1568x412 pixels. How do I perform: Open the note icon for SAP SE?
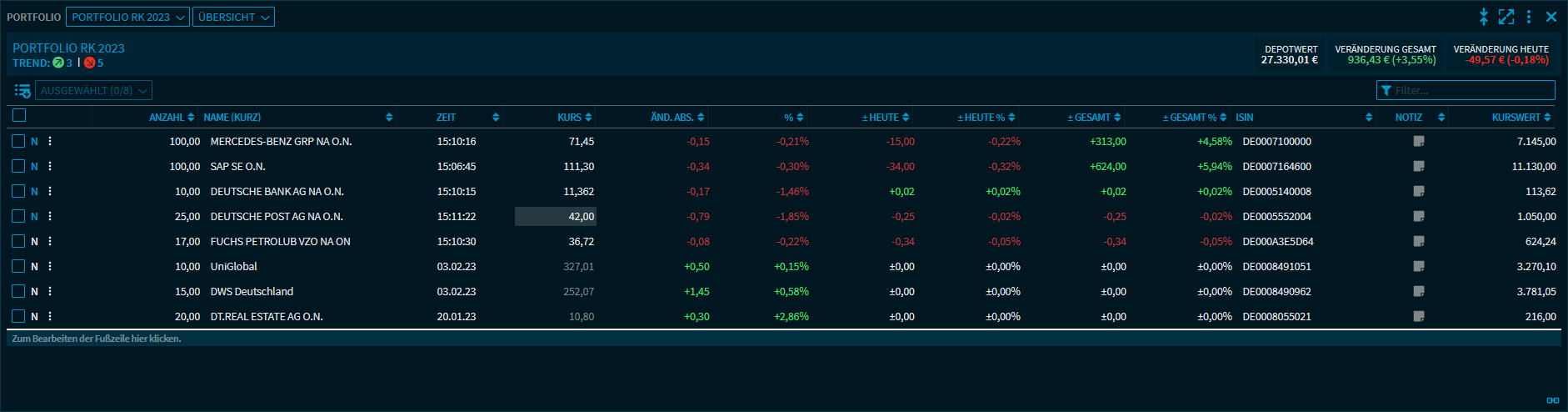click(1419, 167)
